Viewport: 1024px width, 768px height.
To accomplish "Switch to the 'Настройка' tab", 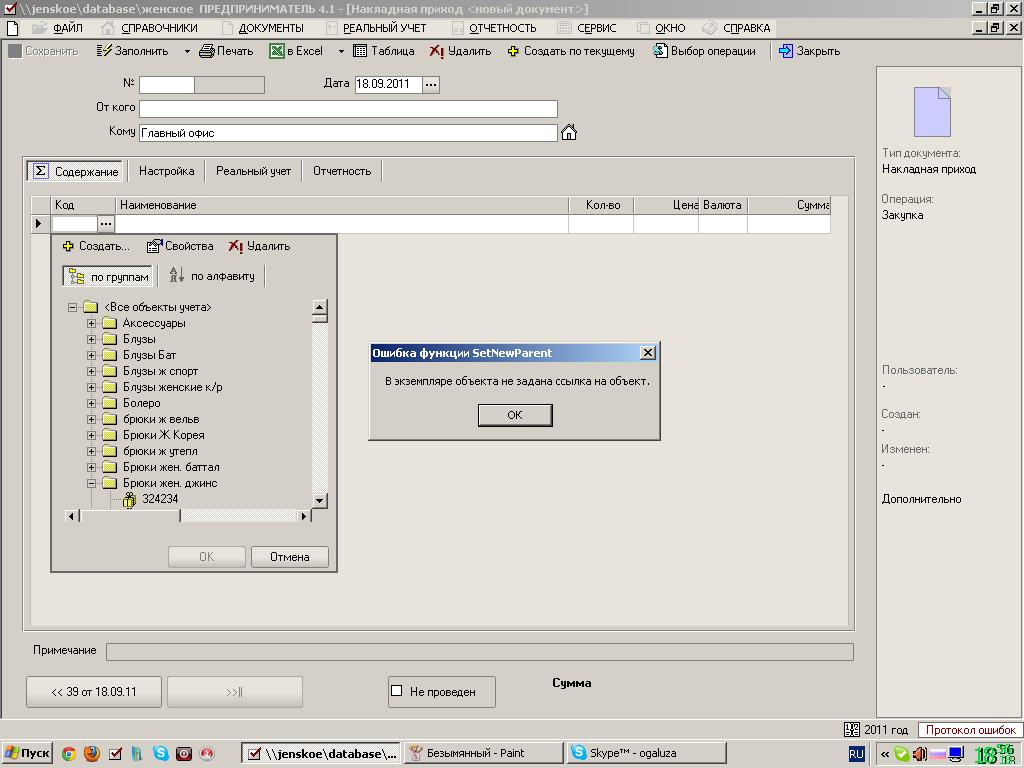I will pos(166,171).
